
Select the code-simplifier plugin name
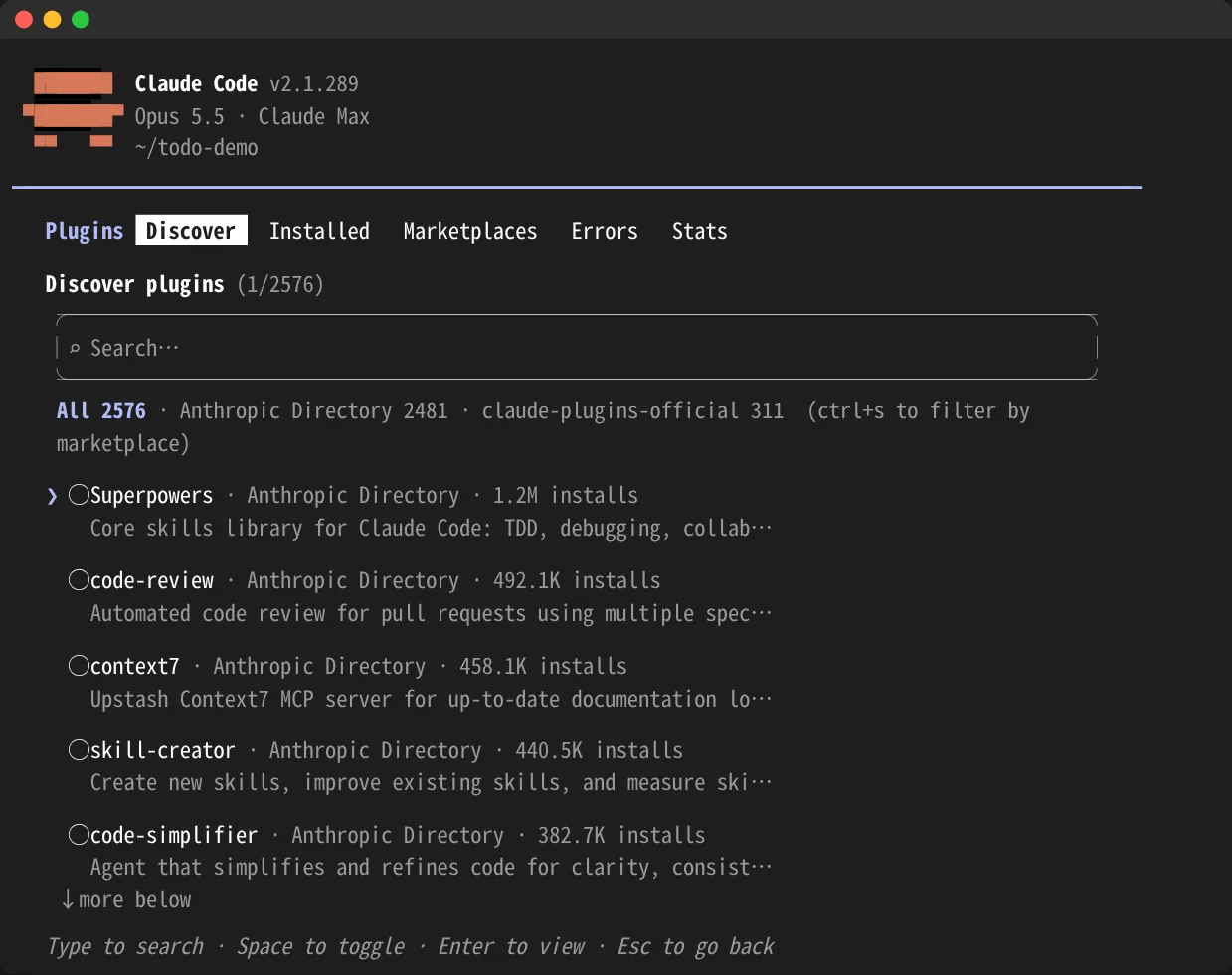(x=174, y=835)
